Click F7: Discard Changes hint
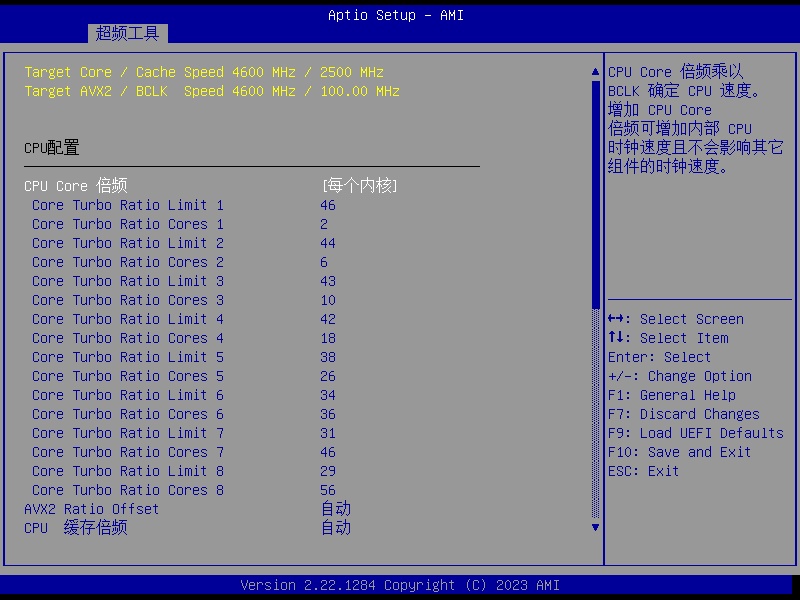This screenshot has height=600, width=800. point(683,414)
